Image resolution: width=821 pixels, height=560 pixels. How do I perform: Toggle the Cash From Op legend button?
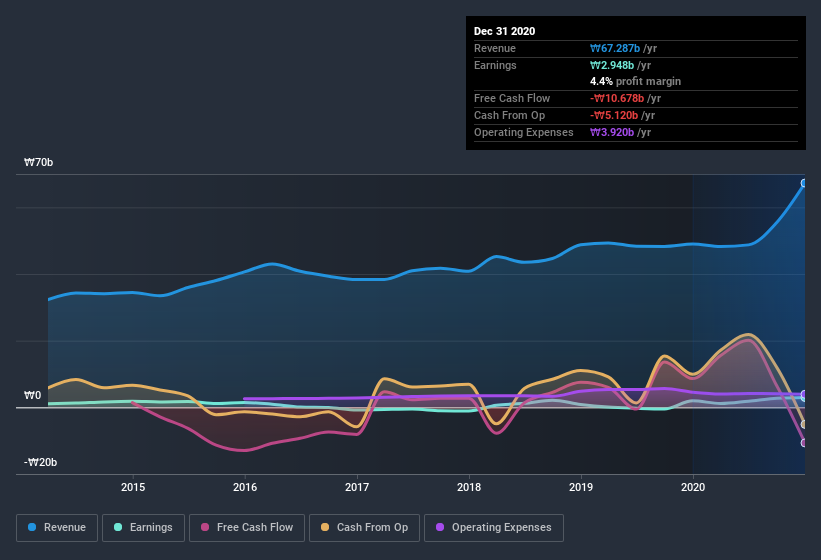pos(364,528)
